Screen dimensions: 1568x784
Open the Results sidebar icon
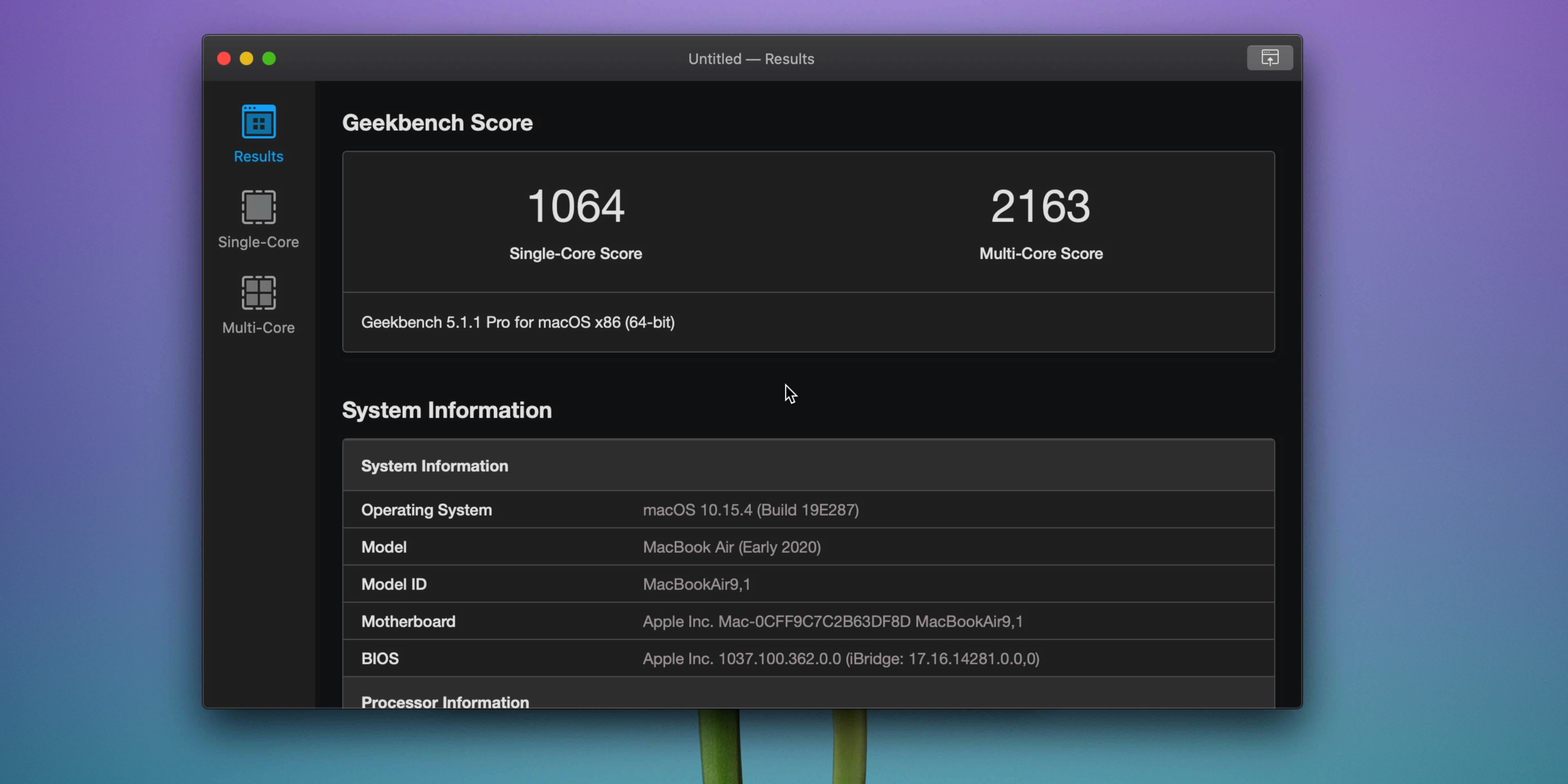(x=258, y=122)
